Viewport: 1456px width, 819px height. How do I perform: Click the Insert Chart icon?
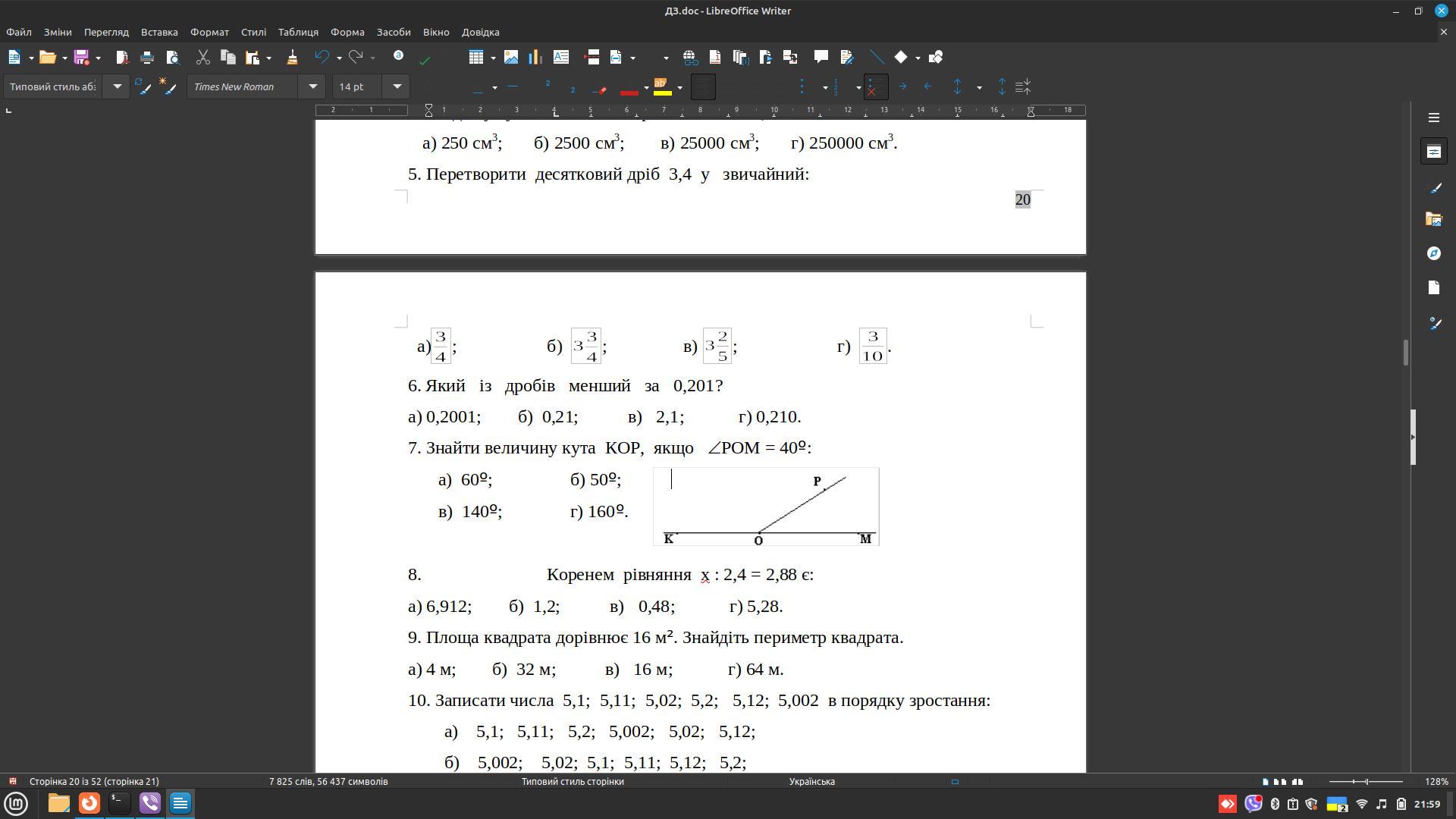tap(535, 57)
